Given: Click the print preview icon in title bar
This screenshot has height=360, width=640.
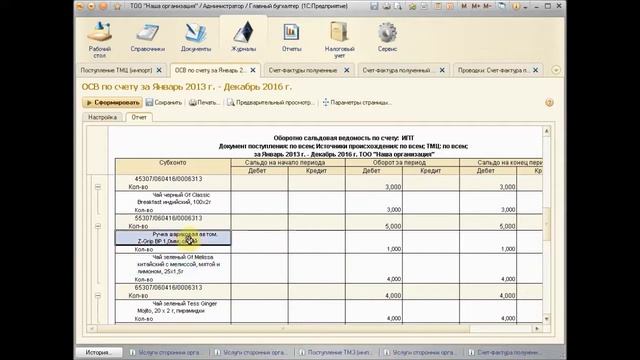Looking at the screenshot, I should click(x=397, y=6).
